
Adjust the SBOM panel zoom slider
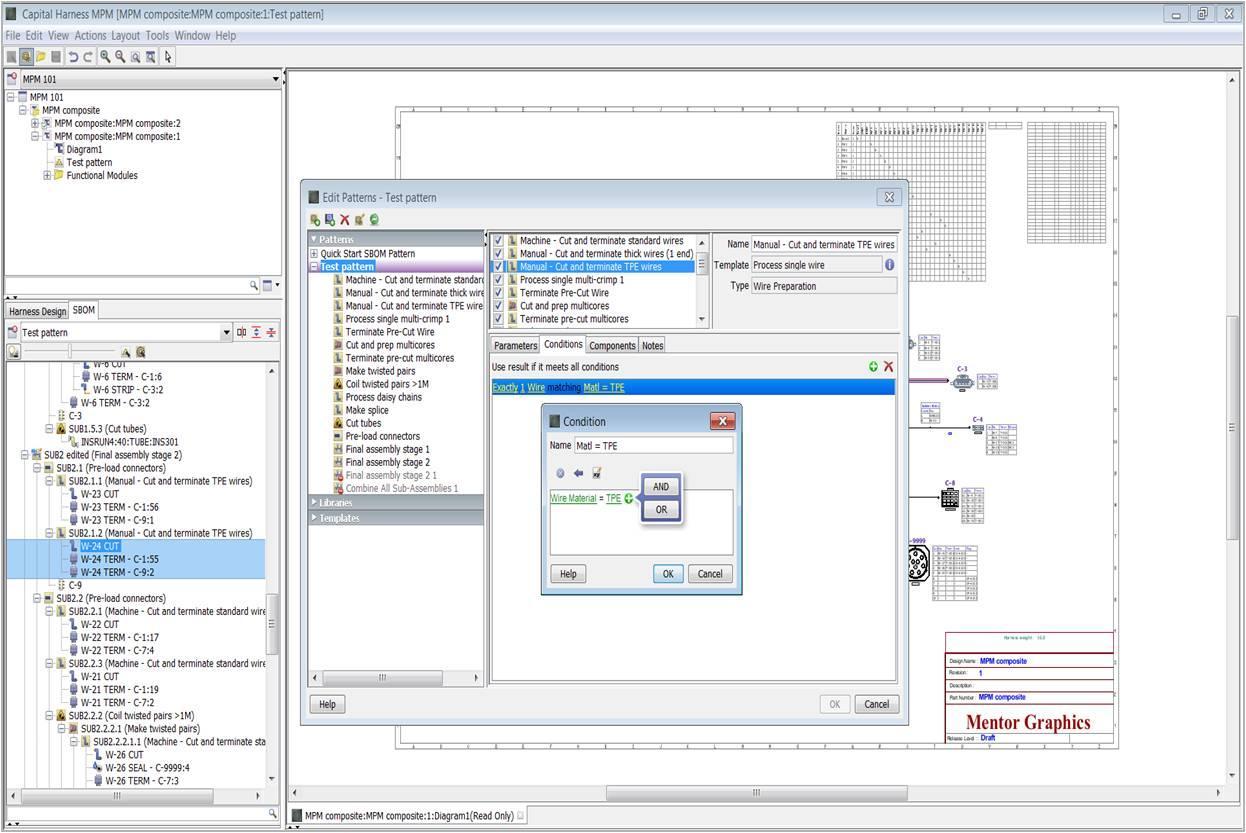click(69, 352)
